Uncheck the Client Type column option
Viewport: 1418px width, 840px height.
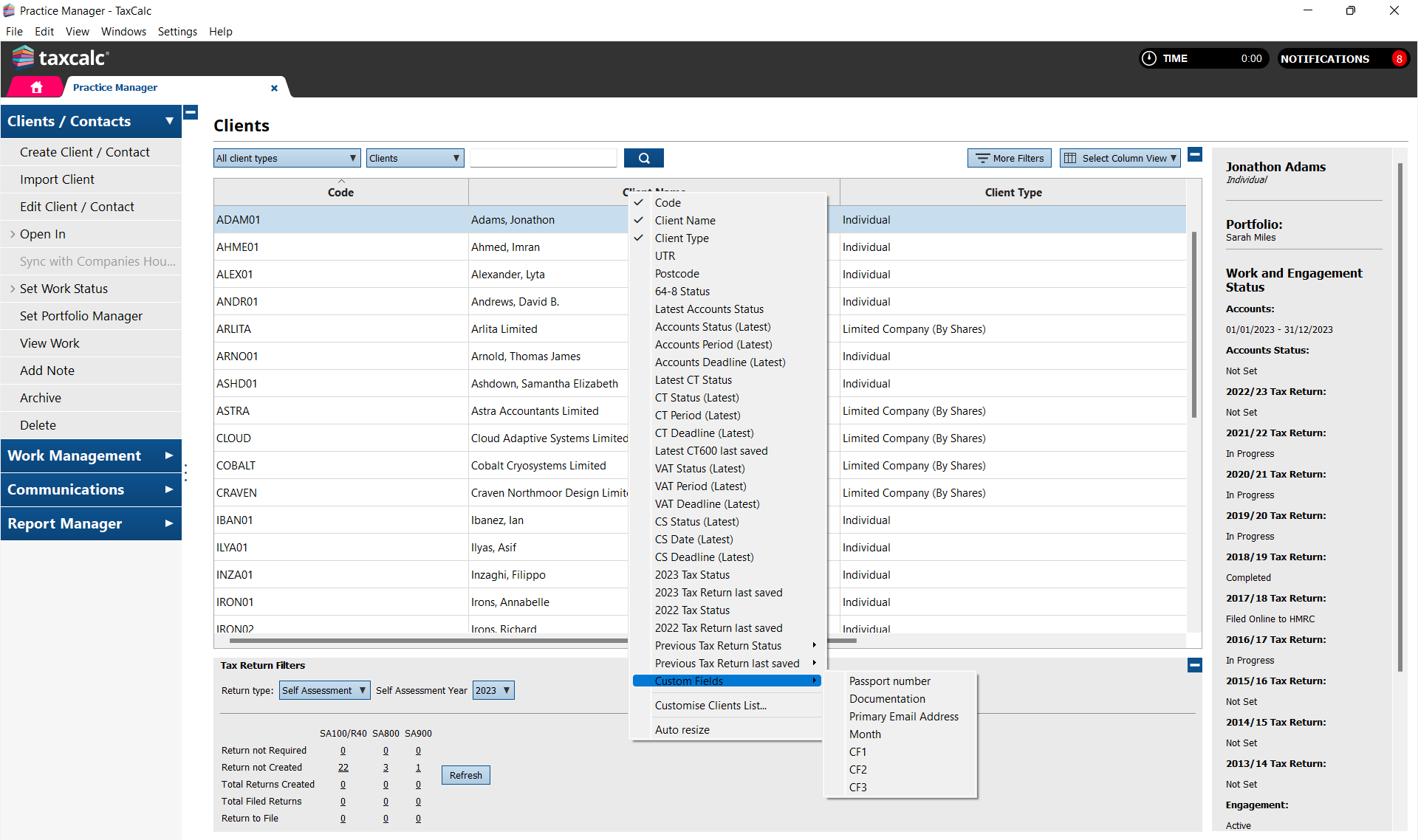[x=681, y=238]
